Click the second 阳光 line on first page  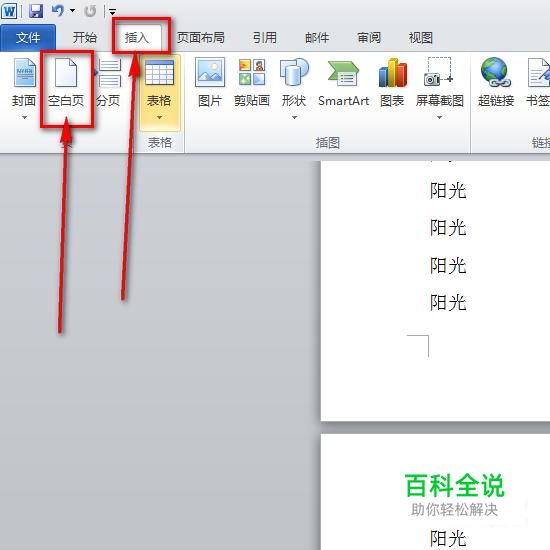coord(448,228)
